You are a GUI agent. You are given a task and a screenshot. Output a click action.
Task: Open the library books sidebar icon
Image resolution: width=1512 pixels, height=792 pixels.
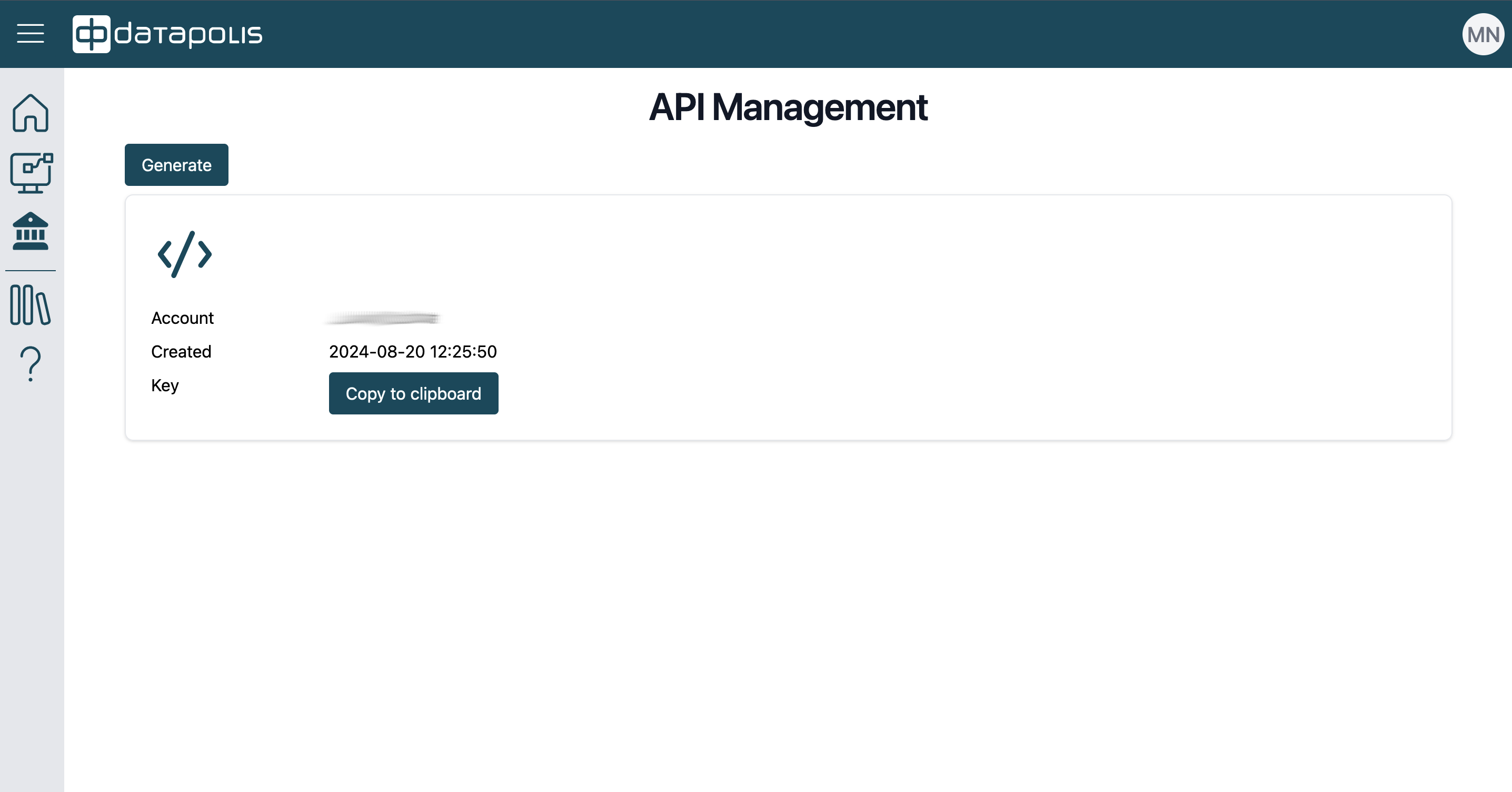click(x=31, y=305)
